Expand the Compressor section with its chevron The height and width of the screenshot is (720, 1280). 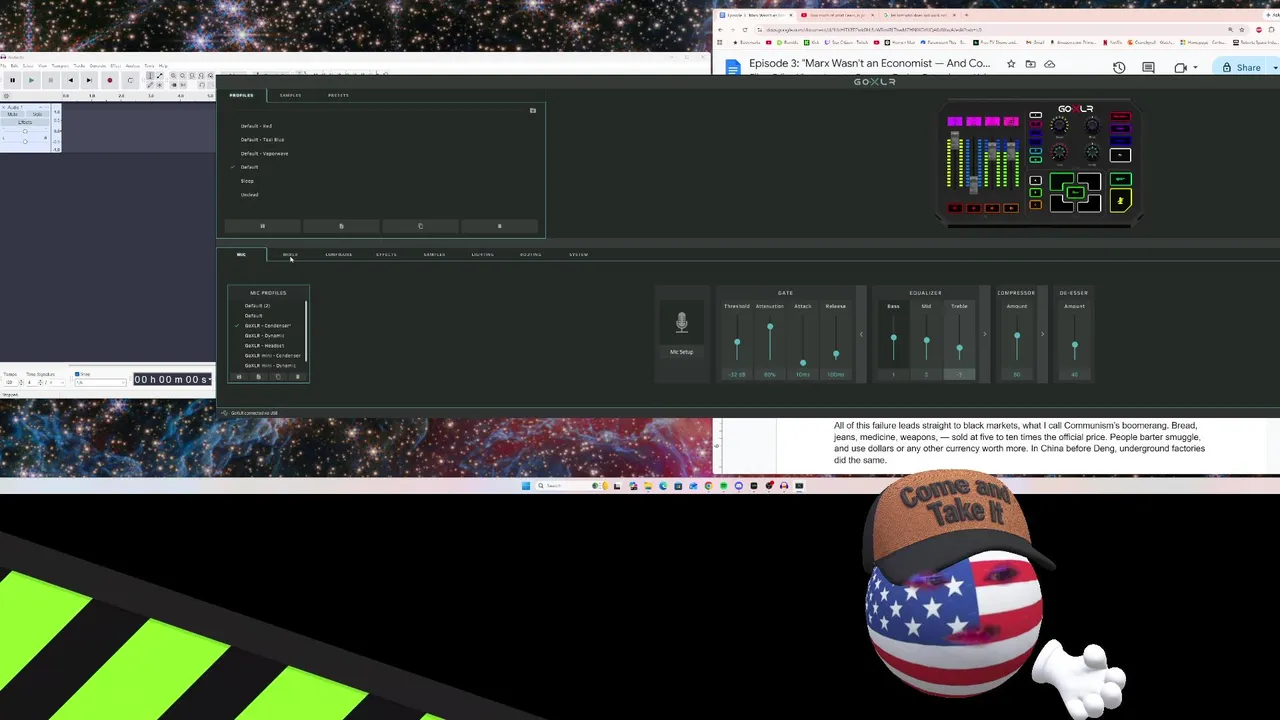tap(1042, 334)
